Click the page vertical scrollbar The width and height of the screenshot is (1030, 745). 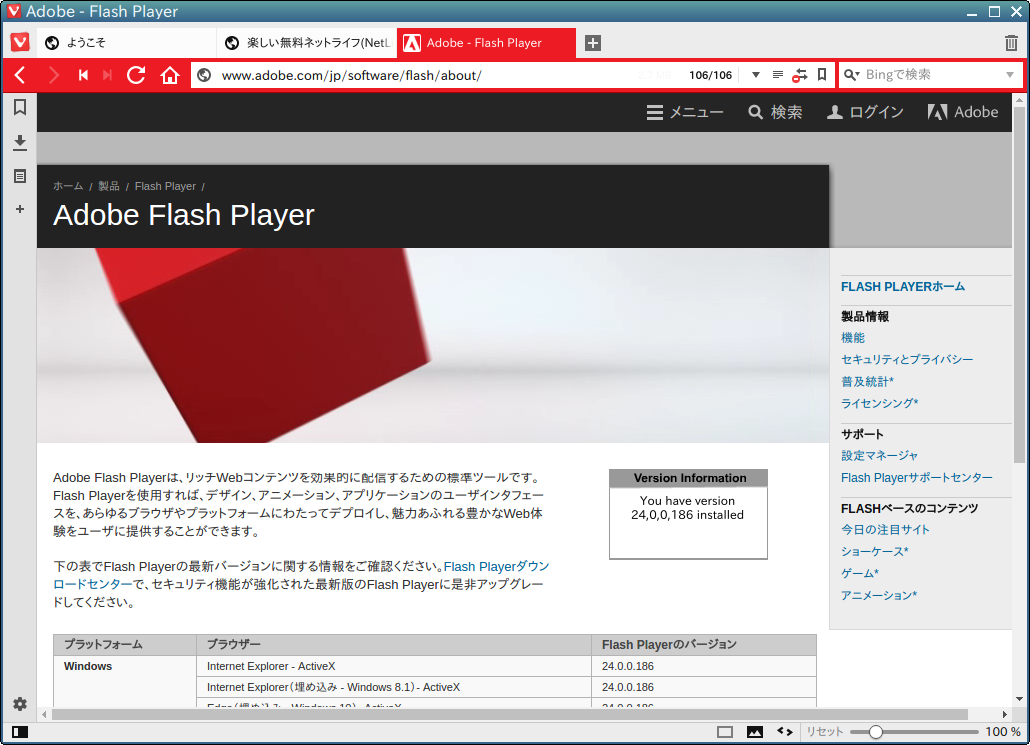point(1019,284)
